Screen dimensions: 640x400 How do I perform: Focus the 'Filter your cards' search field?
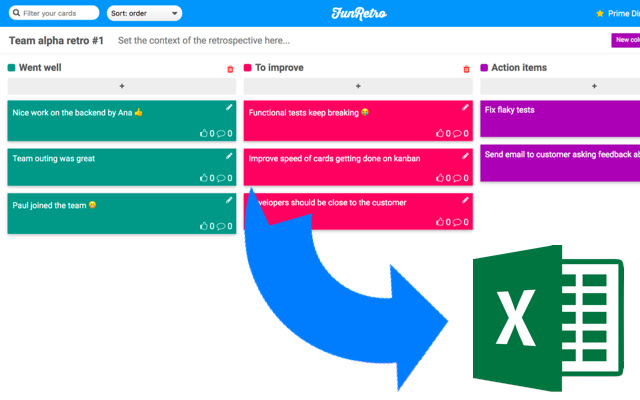[x=54, y=13]
